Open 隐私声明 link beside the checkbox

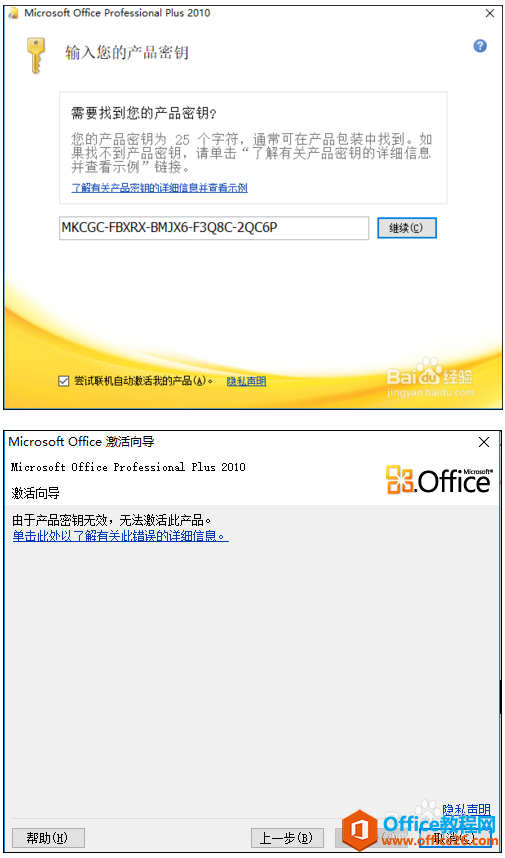246,381
